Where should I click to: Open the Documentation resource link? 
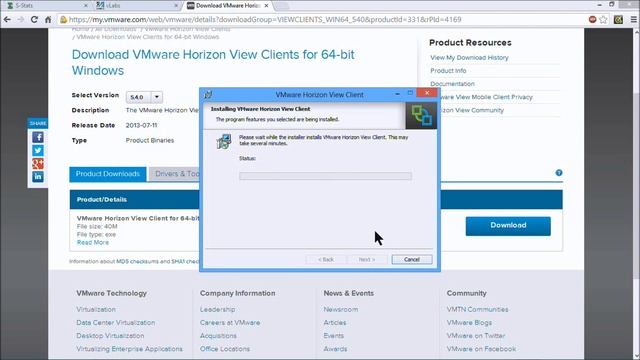point(452,84)
